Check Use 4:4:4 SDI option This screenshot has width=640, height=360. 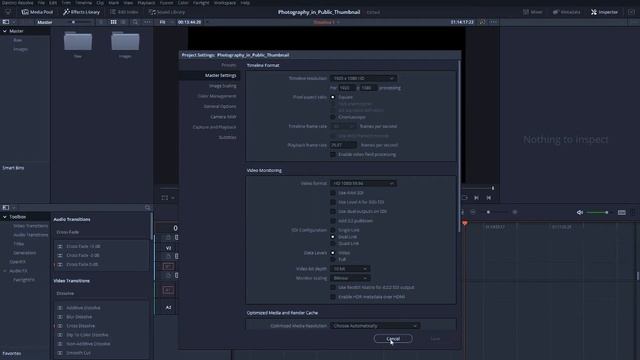(x=333, y=193)
